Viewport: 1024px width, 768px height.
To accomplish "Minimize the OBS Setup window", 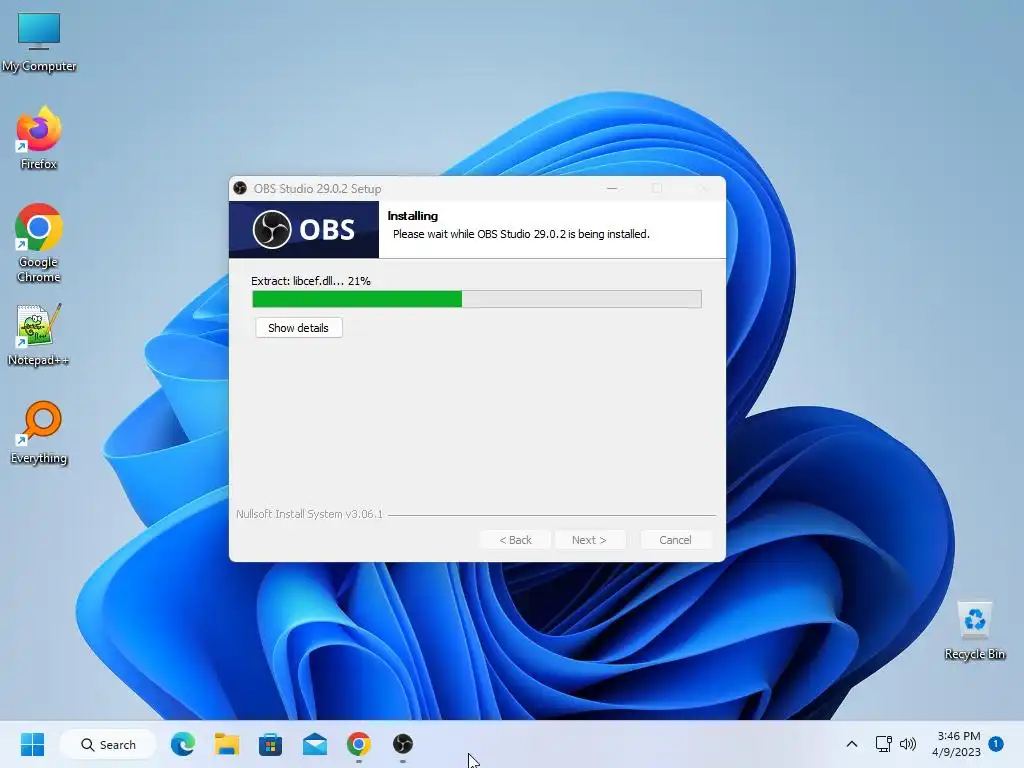I will [612, 188].
